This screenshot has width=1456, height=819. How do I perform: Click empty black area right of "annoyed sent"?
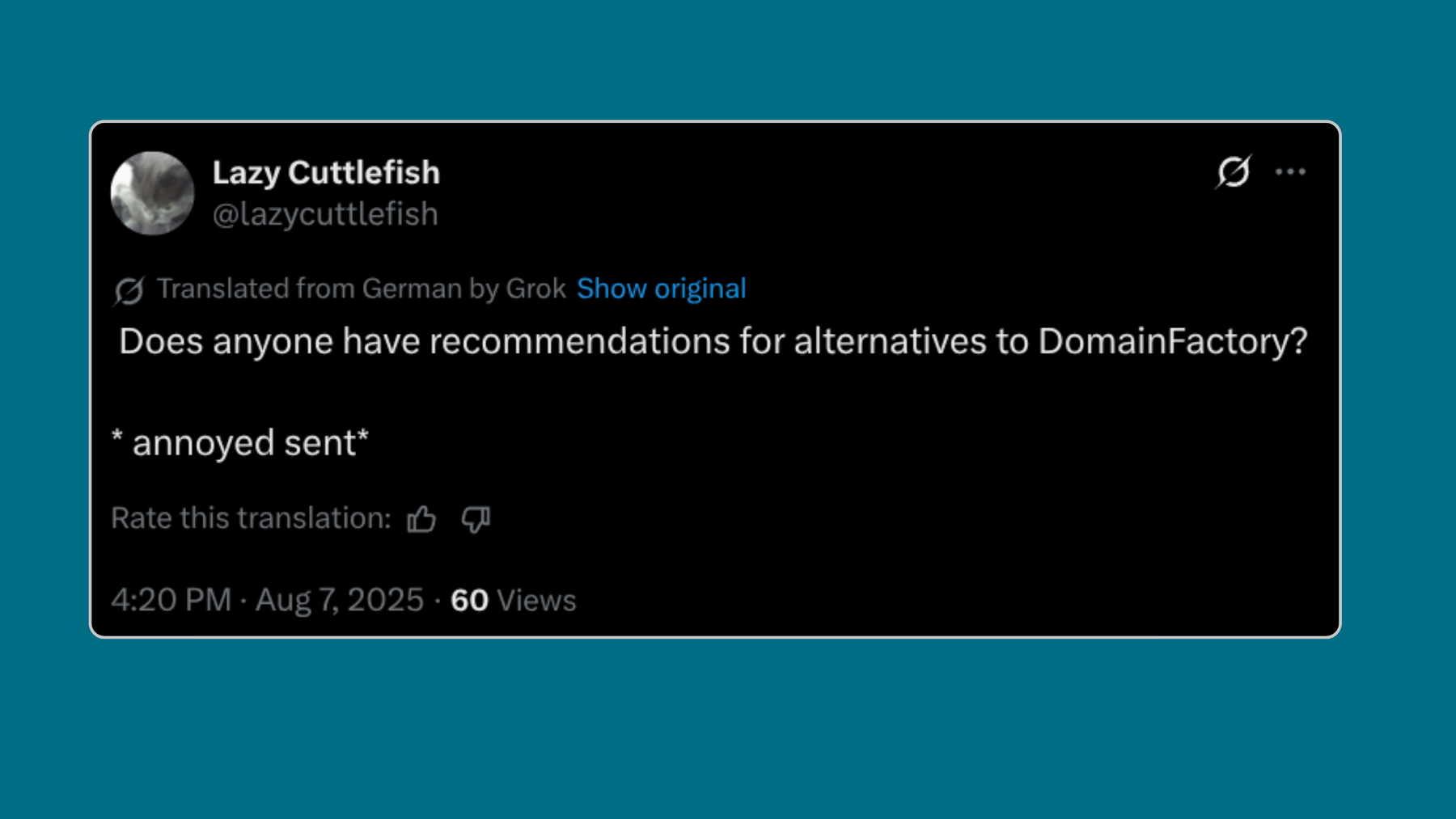click(809, 443)
